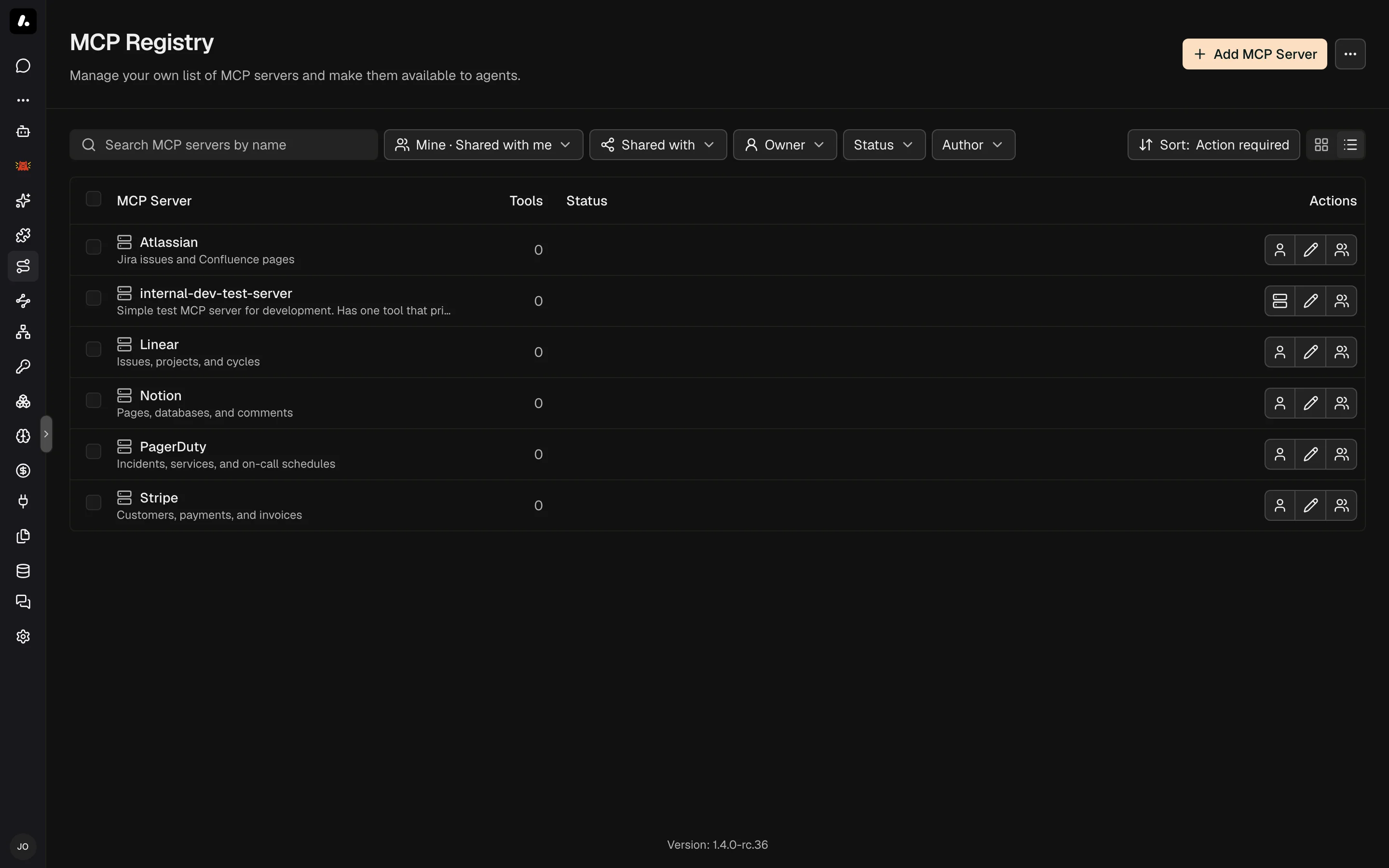
Task: Click the users share icon for Linear
Action: [1341, 352]
